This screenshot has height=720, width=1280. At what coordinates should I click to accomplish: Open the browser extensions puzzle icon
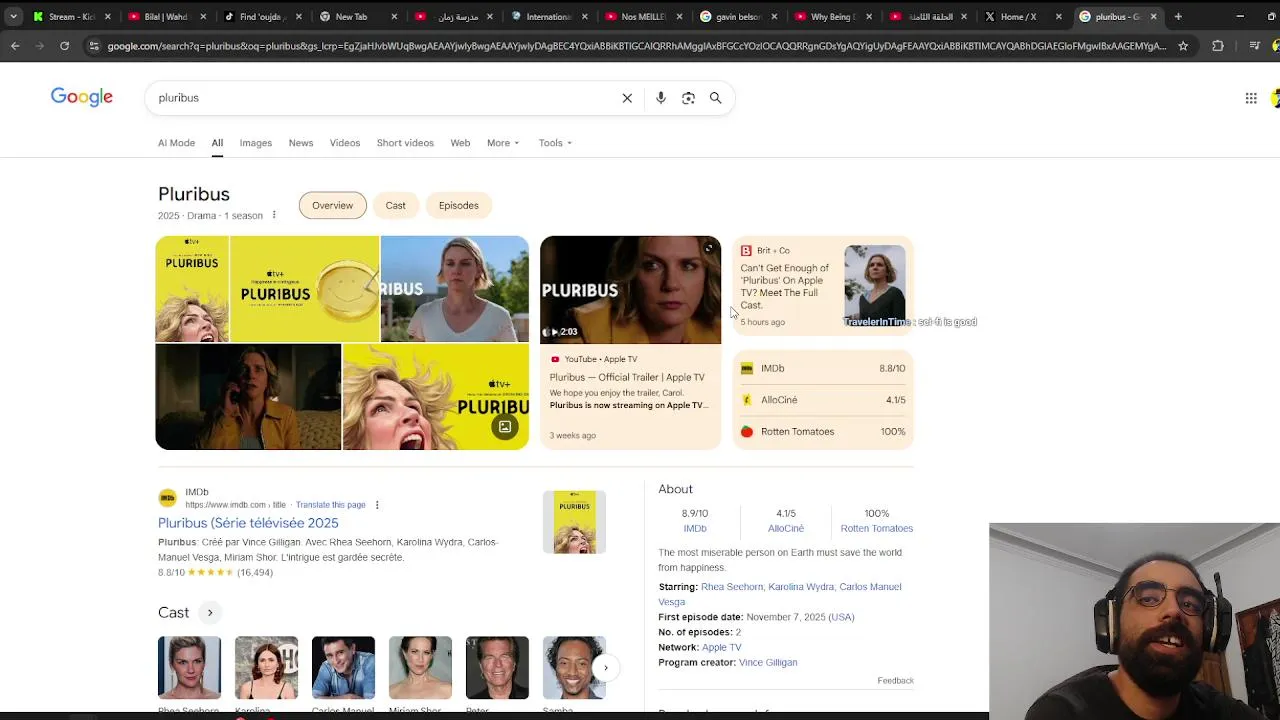[x=1217, y=46]
